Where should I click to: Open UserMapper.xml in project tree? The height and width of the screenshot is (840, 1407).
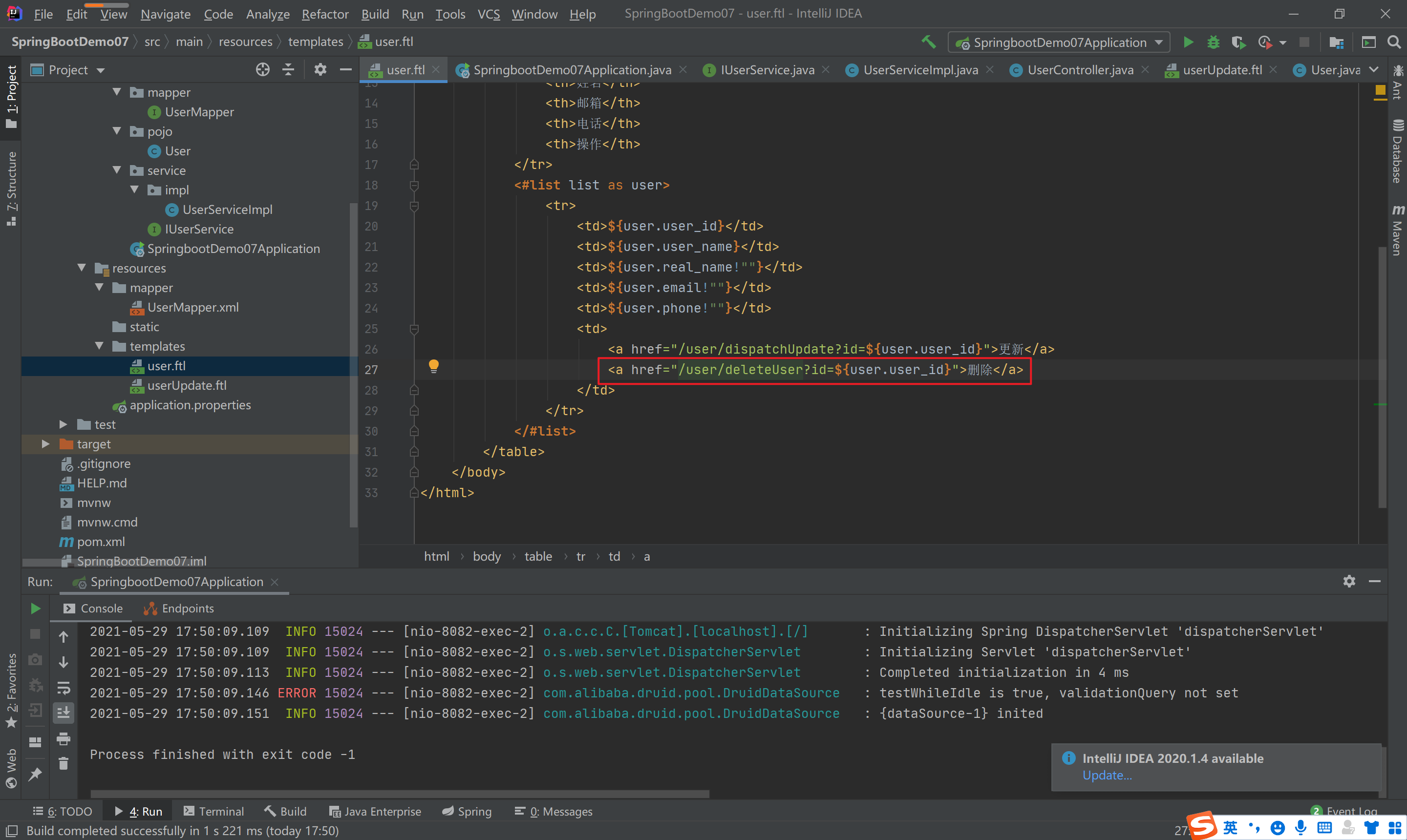click(192, 307)
